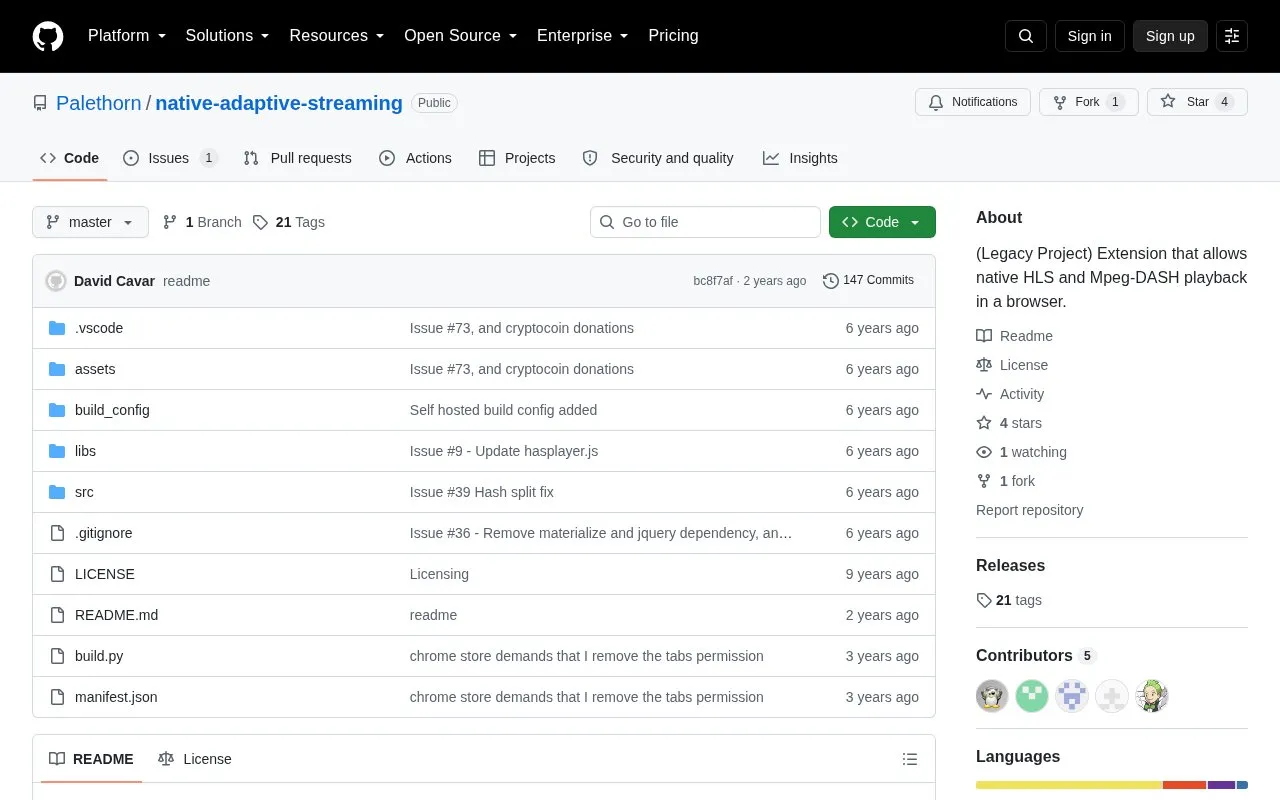This screenshot has width=1280, height=800.
Task: Click the Fork button
Action: [x=1088, y=102]
